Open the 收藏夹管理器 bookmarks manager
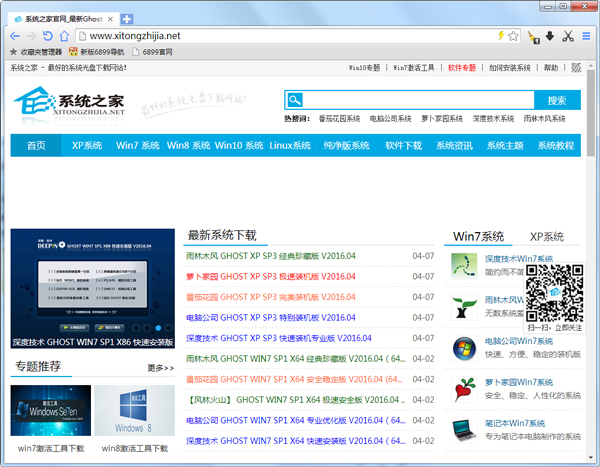 (36, 52)
